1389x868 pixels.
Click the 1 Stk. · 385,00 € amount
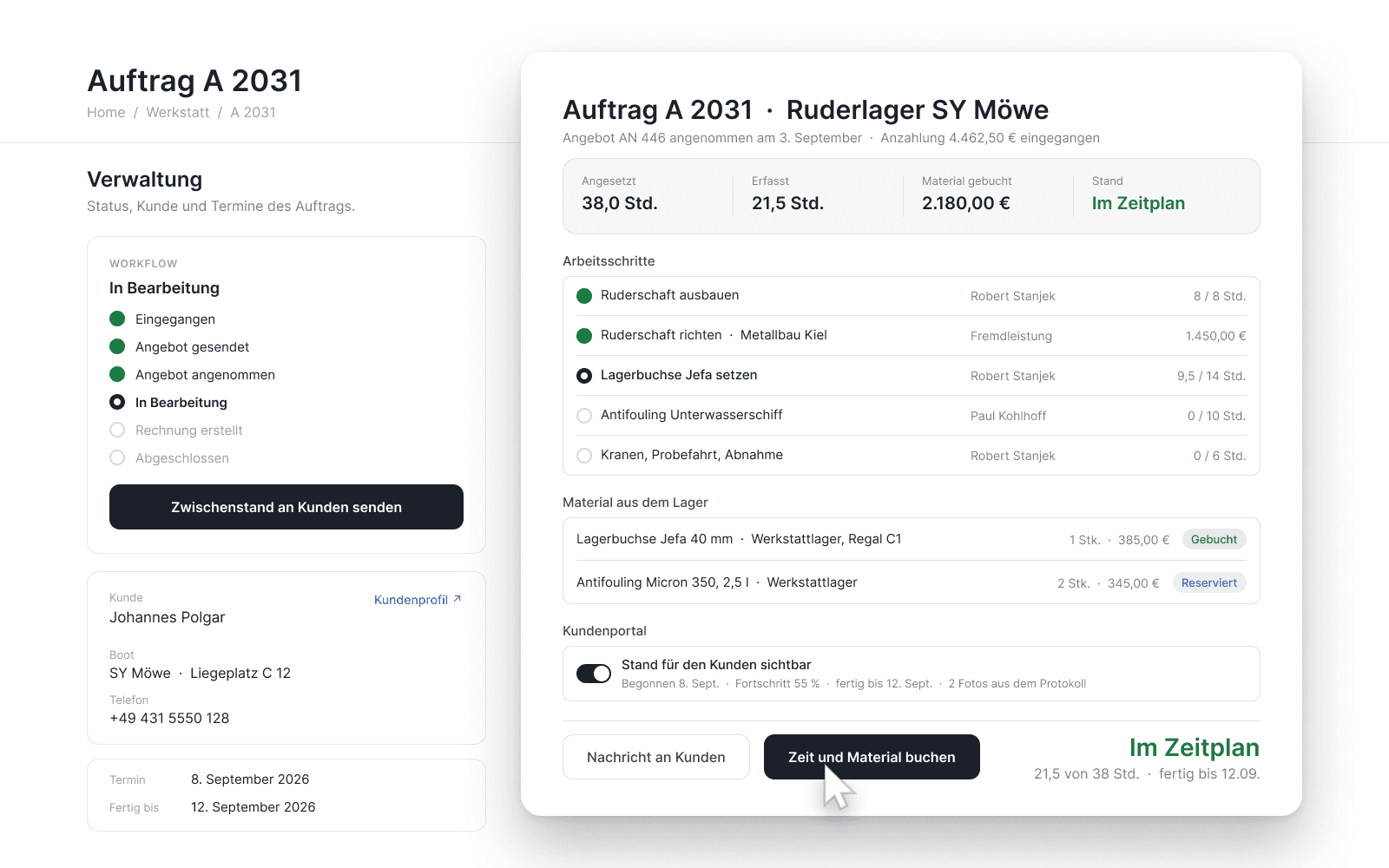tap(1119, 540)
